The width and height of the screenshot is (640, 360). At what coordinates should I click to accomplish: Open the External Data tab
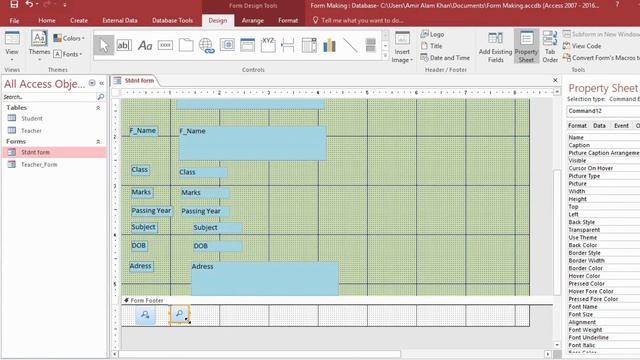(120, 20)
